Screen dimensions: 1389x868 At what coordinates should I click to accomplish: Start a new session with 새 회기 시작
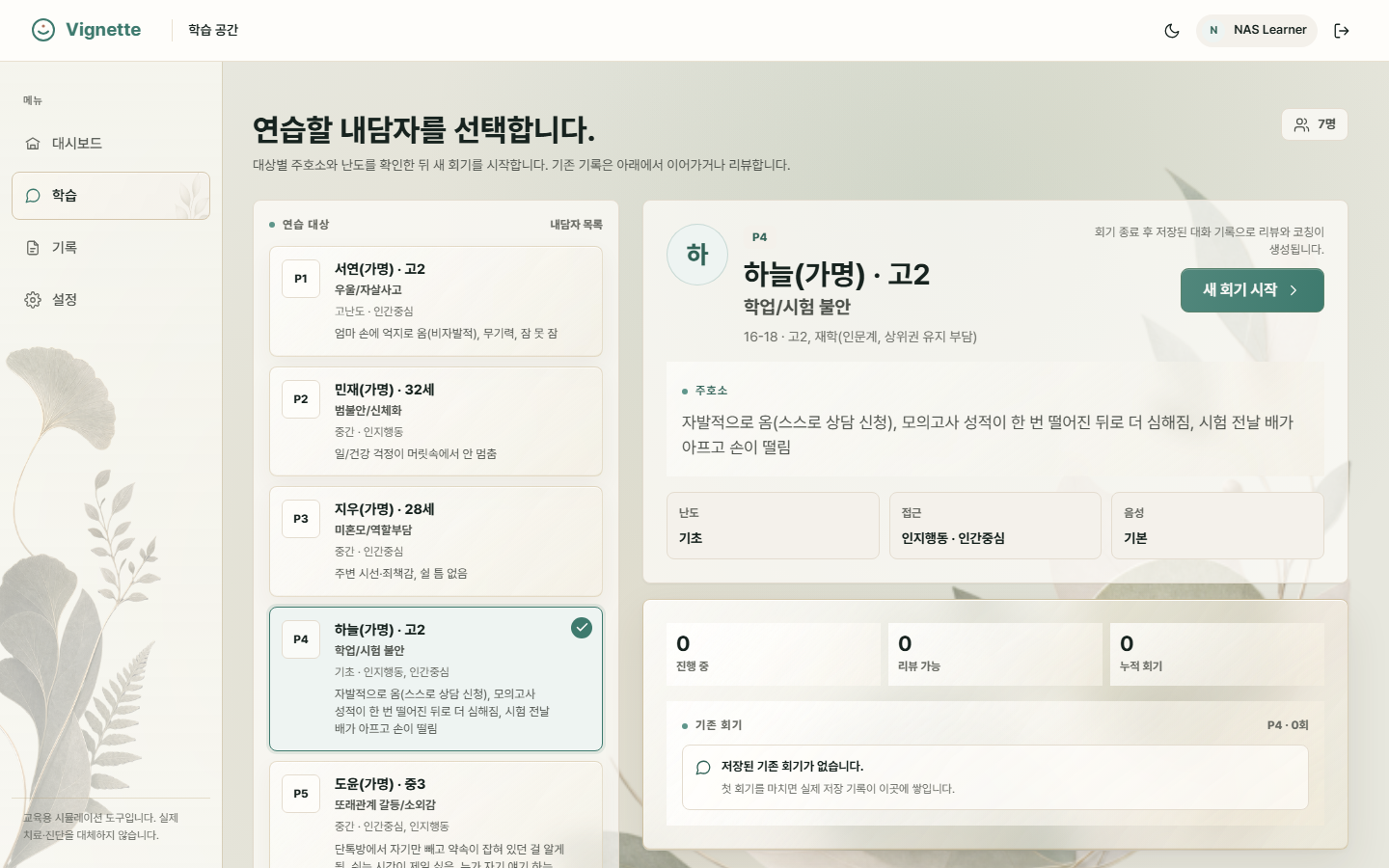pos(1252,290)
